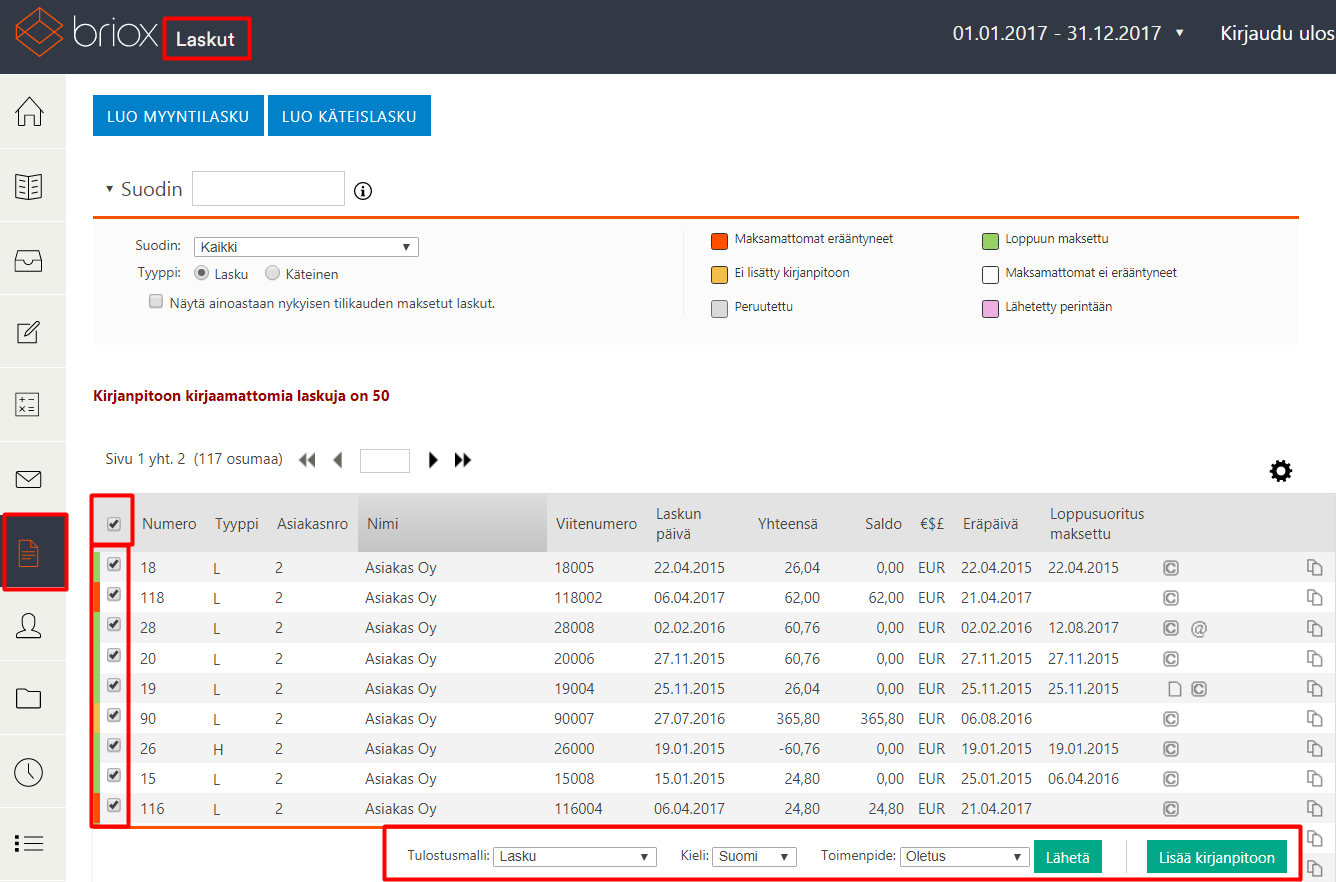Open the fiscal period 01.01.2017 - 31.12.2017 dropdown
The image size is (1336, 882).
coord(1068,33)
